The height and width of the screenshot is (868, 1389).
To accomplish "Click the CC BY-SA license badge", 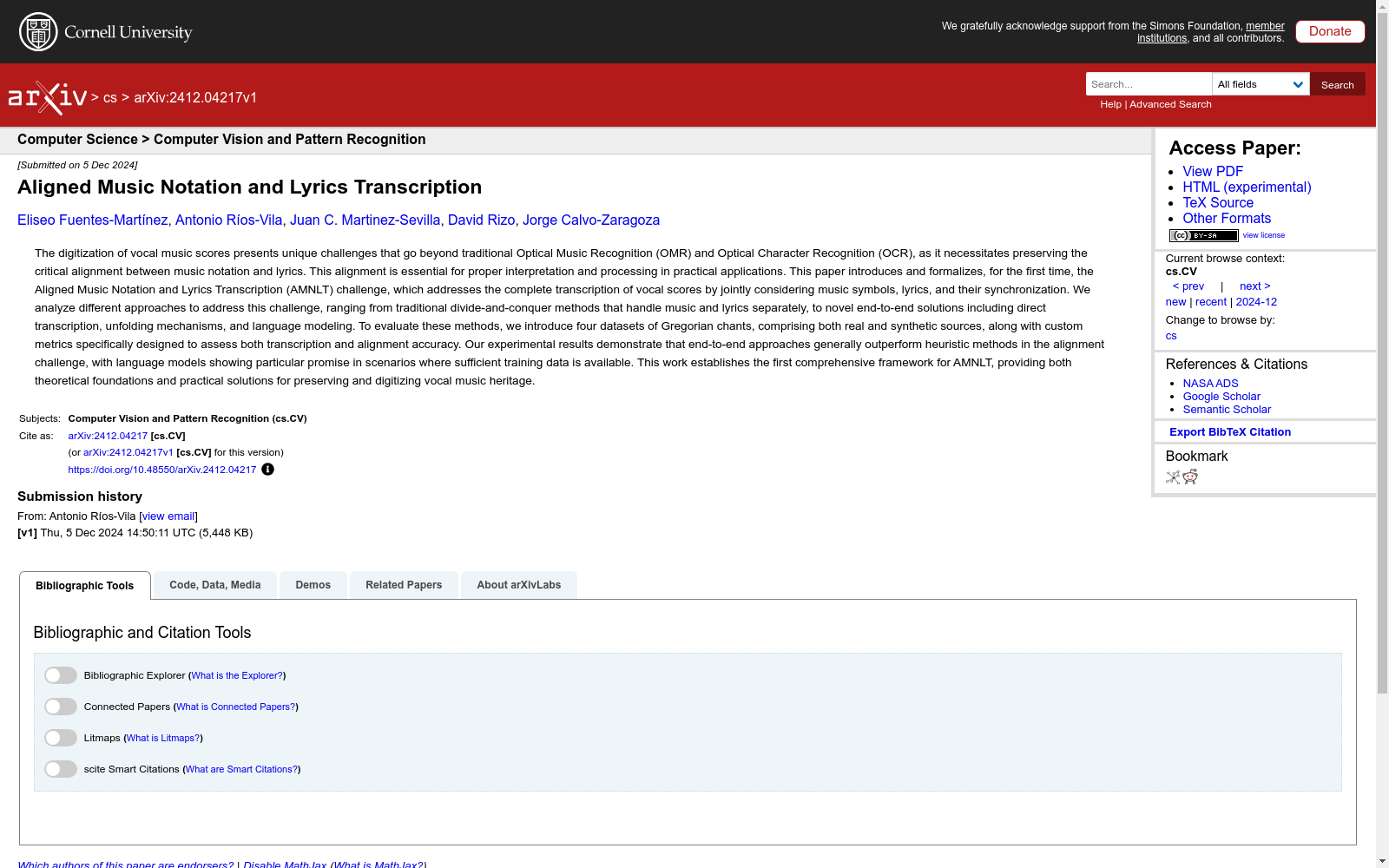I will tap(1203, 235).
